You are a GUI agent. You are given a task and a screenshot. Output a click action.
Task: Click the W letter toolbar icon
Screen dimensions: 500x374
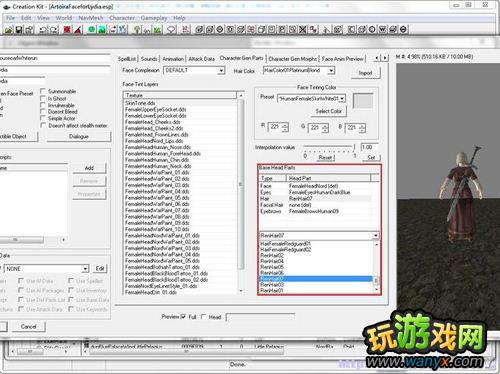[383, 30]
